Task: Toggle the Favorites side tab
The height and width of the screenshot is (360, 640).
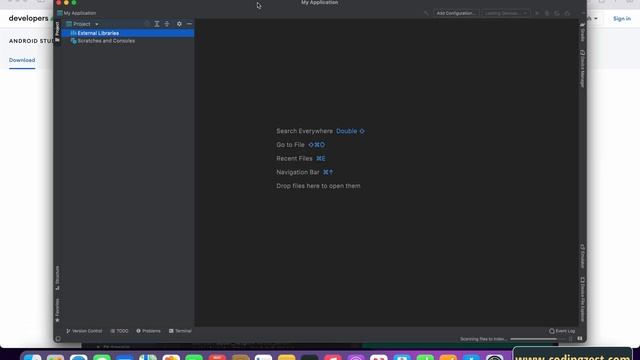Action: (x=58, y=310)
